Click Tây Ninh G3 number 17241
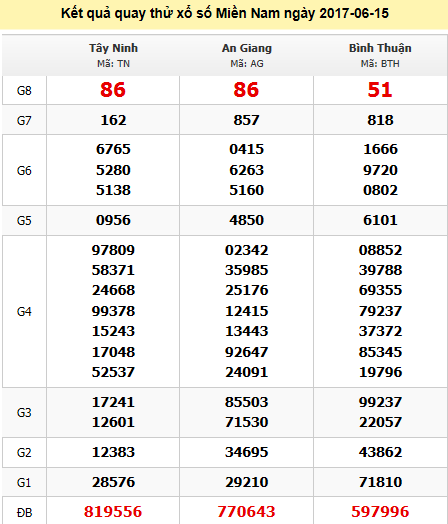Screen dimensions: 448x524 coord(113,402)
